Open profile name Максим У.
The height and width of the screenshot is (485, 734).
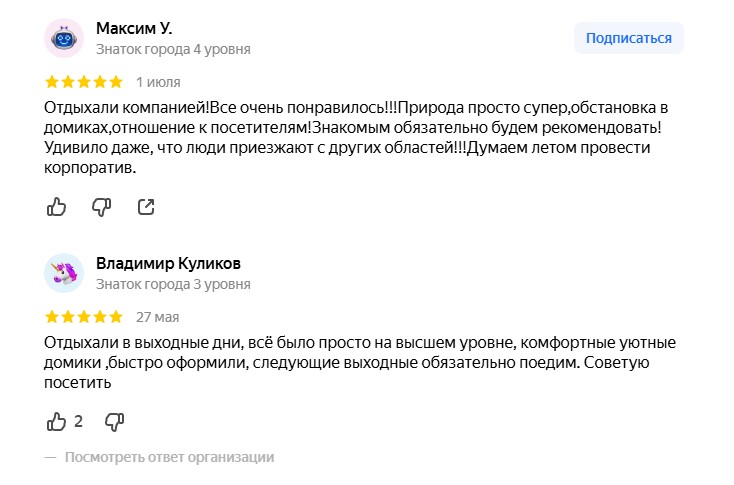[x=134, y=29]
